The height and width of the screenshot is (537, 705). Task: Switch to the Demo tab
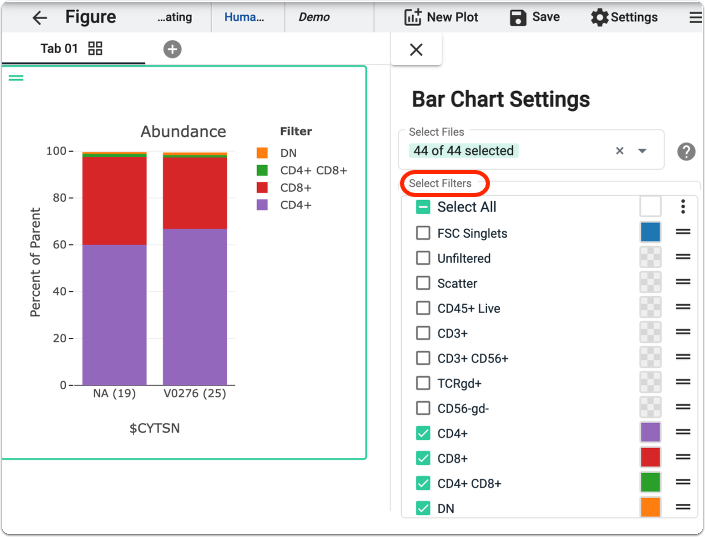click(314, 18)
